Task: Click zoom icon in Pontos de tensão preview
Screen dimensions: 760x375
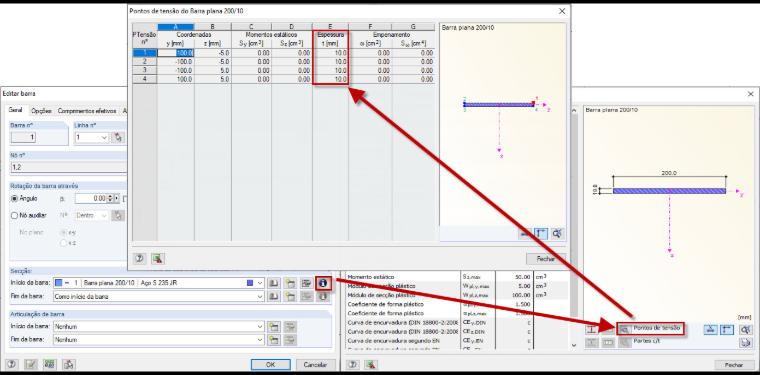Action: pos(557,234)
